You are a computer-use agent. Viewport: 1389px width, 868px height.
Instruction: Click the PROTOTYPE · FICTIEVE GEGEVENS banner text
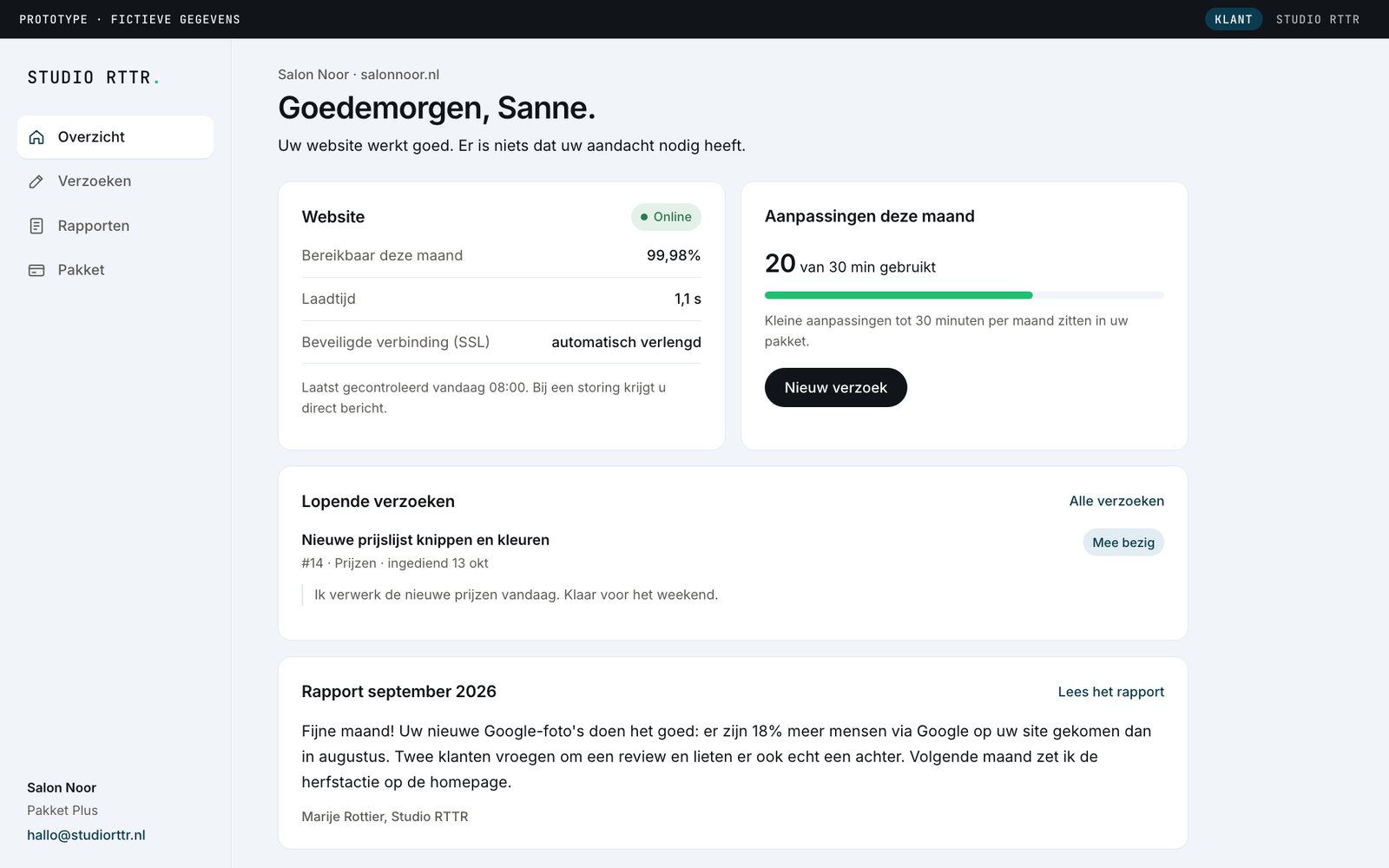129,19
